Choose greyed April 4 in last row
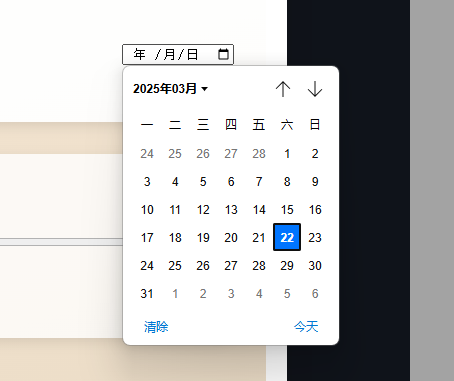Image resolution: width=454 pixels, height=381 pixels. point(259,294)
